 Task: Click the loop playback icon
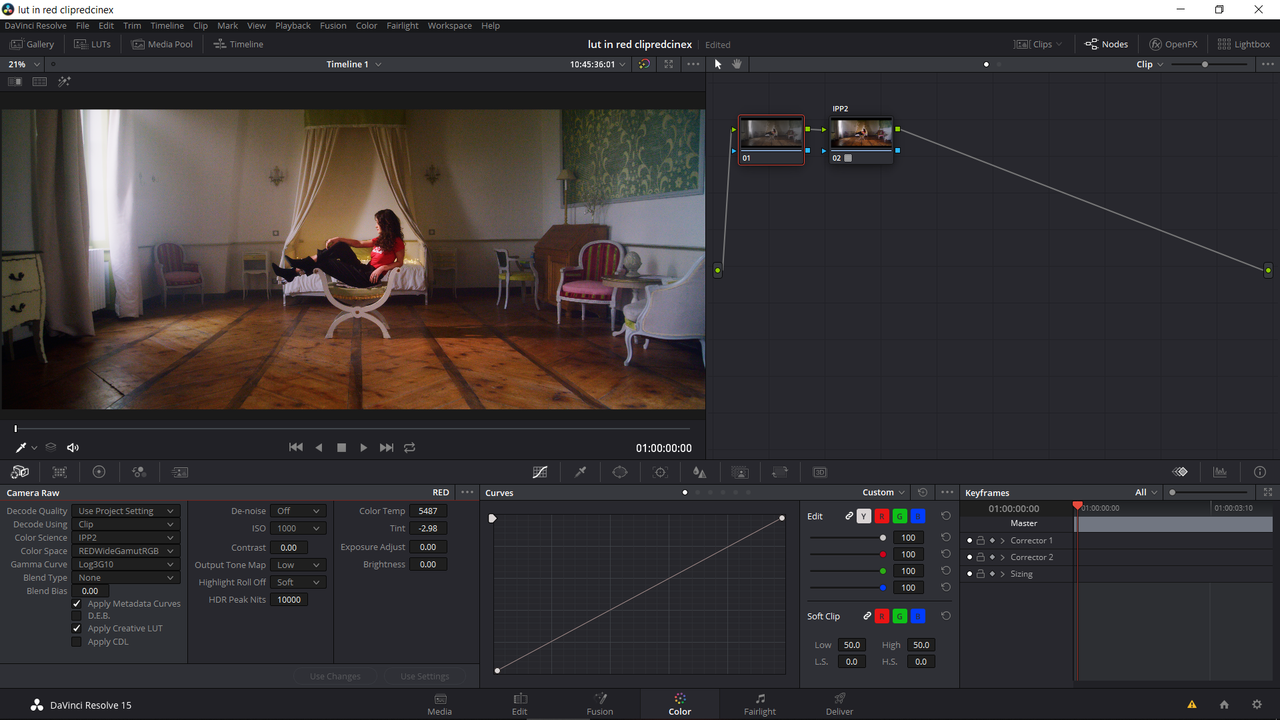pos(409,448)
